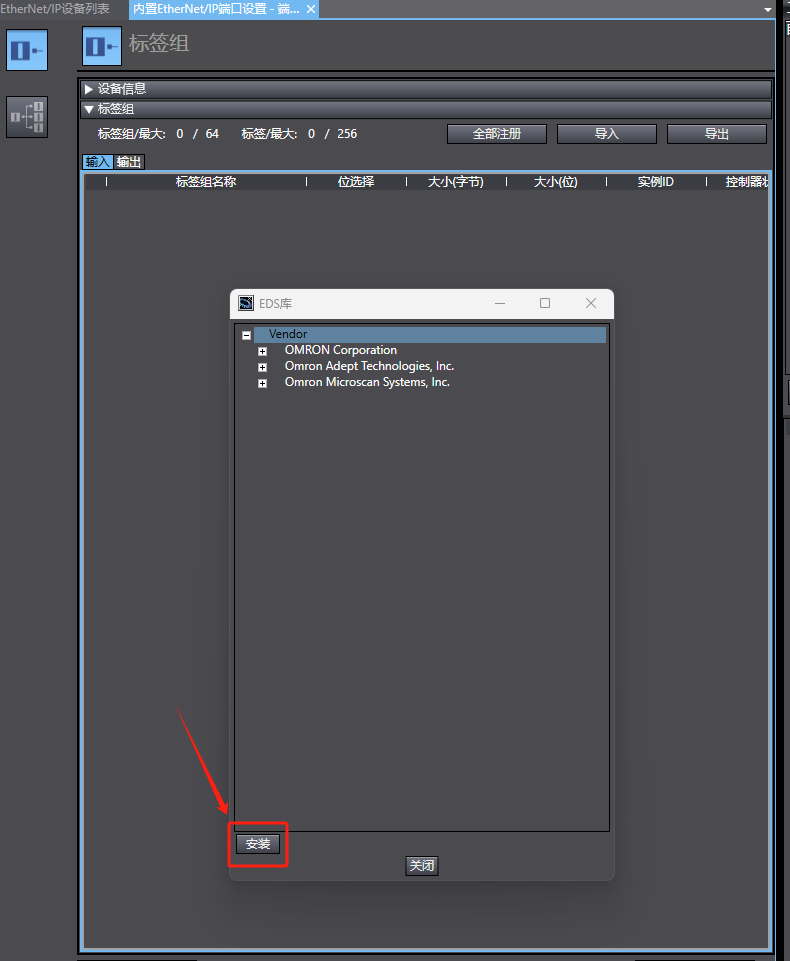Screen dimensions: 790x961
Task: Click the 导入 button
Action: [x=607, y=134]
